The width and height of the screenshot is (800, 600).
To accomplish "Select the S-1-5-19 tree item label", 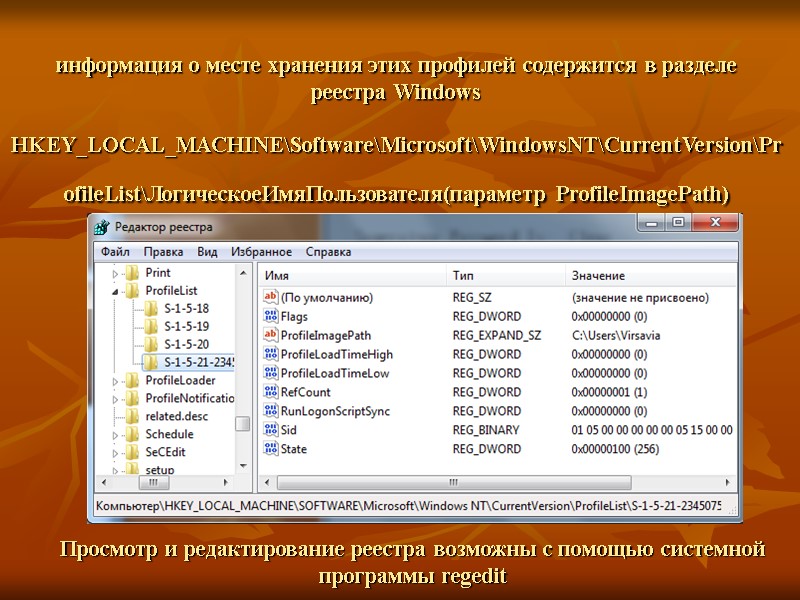I will [x=186, y=327].
